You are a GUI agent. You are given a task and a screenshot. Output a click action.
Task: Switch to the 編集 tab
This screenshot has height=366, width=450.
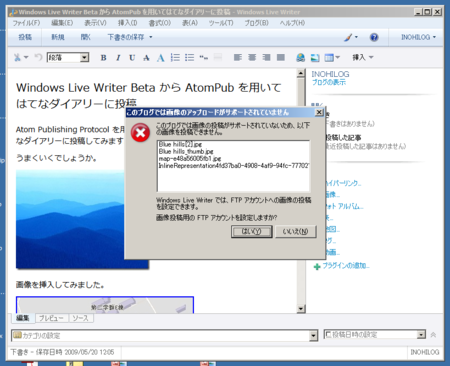coord(23,318)
